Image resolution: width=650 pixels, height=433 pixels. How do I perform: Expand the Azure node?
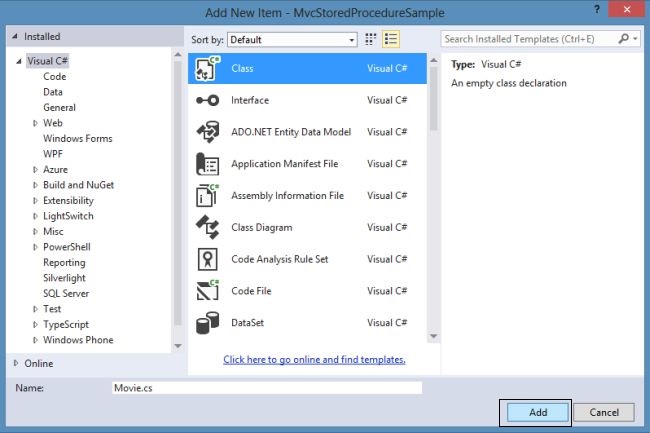click(35, 169)
